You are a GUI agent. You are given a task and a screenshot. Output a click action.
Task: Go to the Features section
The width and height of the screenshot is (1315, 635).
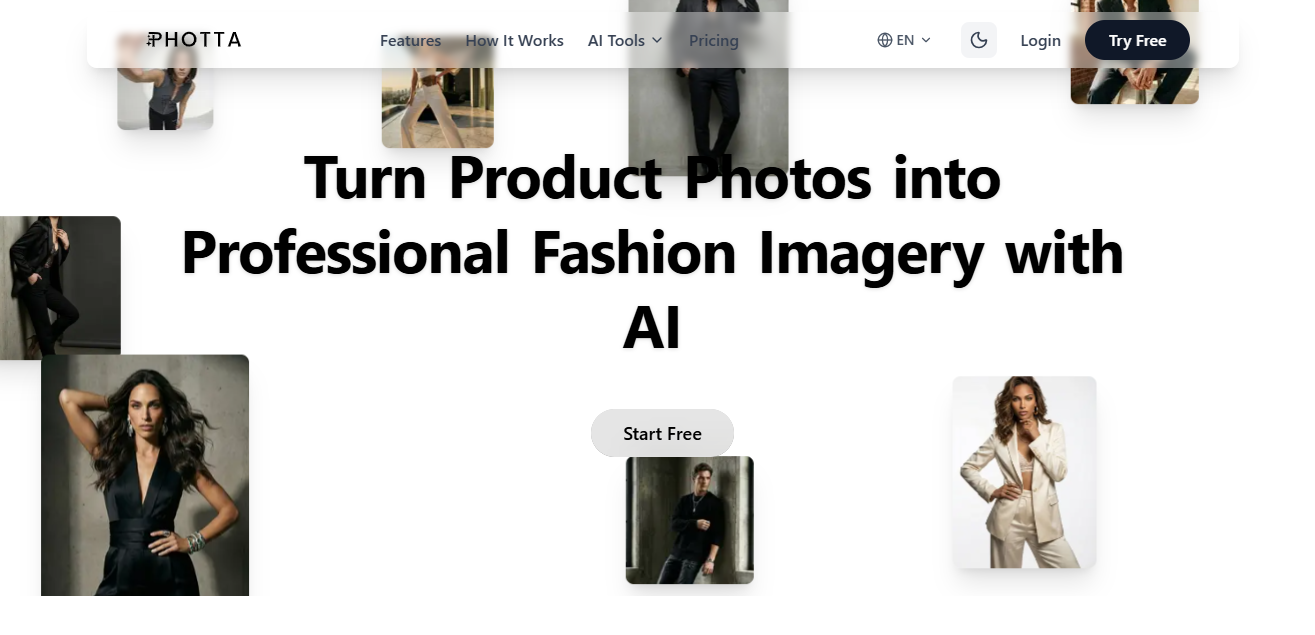pyautogui.click(x=410, y=41)
